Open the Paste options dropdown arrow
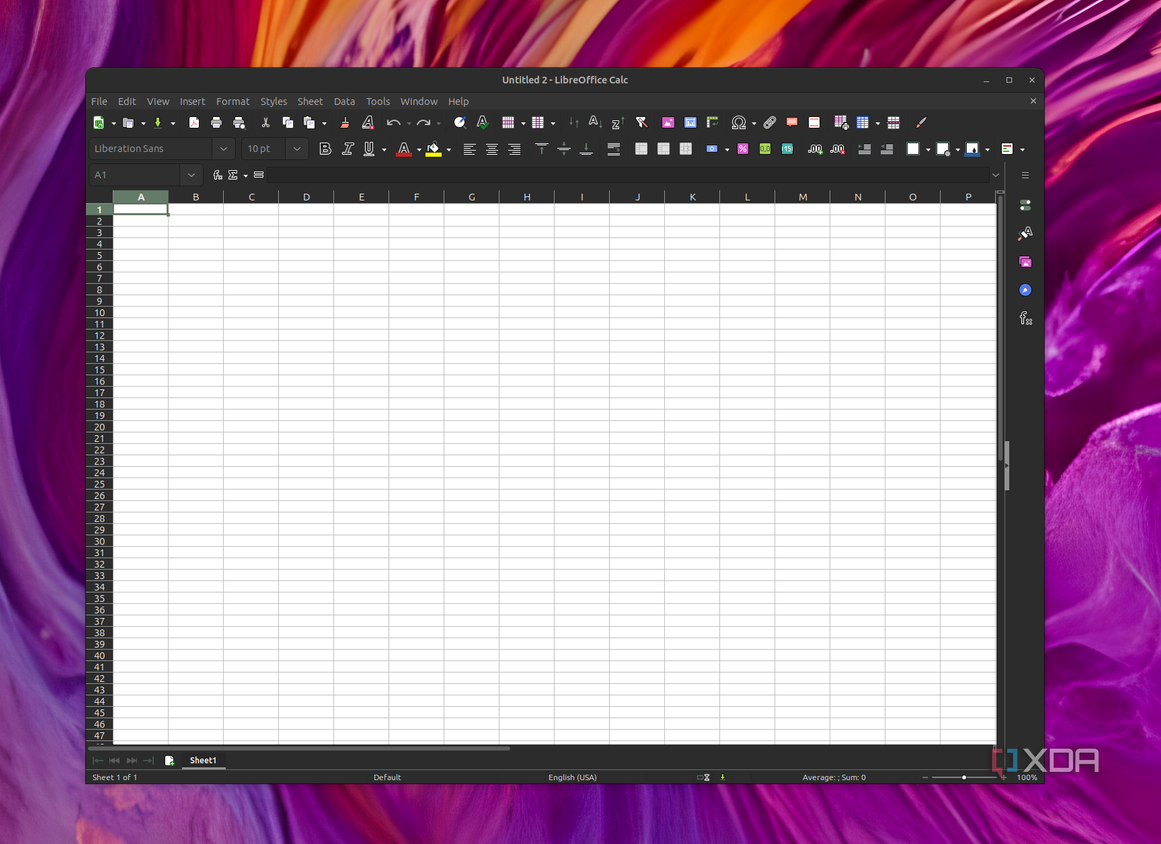 click(x=324, y=124)
